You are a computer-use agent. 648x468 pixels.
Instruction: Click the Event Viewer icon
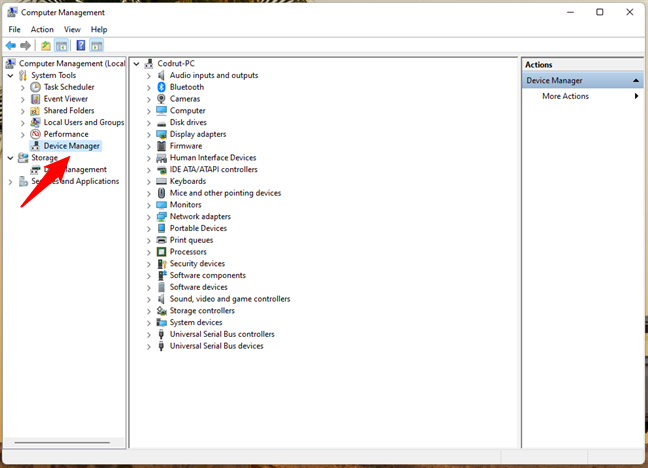(x=36, y=99)
